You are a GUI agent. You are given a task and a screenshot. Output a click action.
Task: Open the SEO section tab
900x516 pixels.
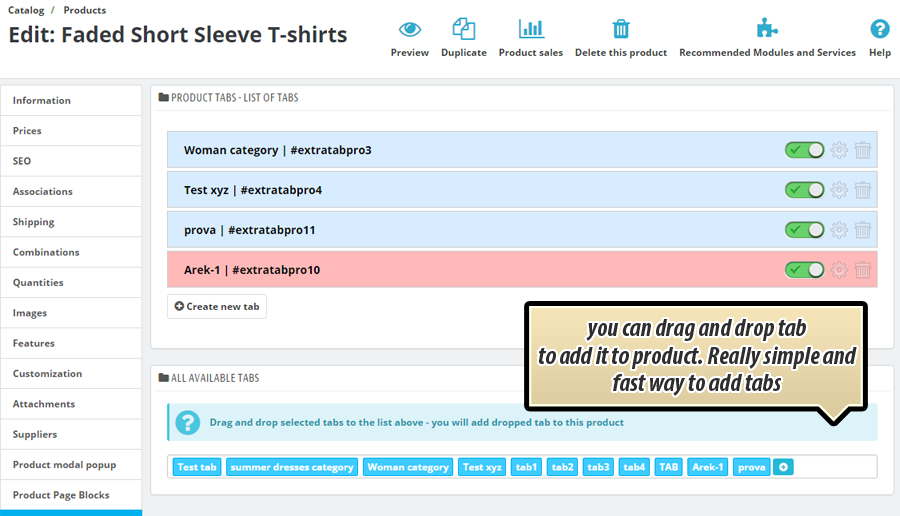tap(71, 161)
